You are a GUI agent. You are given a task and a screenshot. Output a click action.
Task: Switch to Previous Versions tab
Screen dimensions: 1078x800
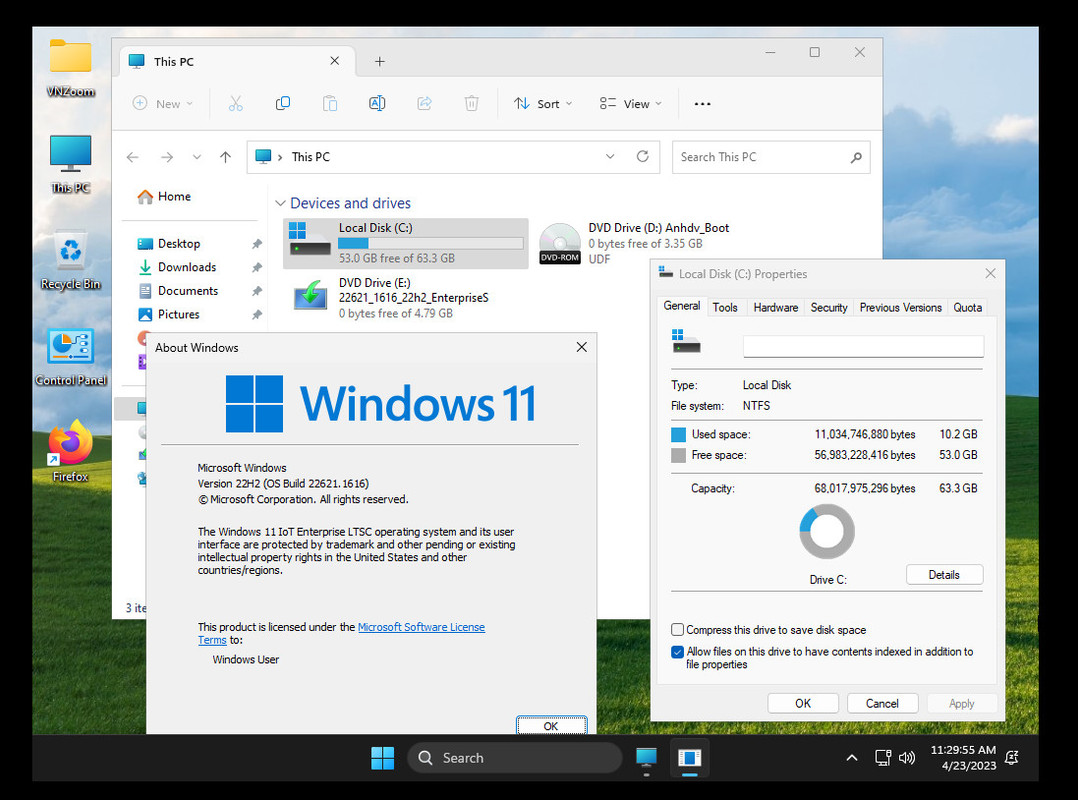[x=900, y=307]
